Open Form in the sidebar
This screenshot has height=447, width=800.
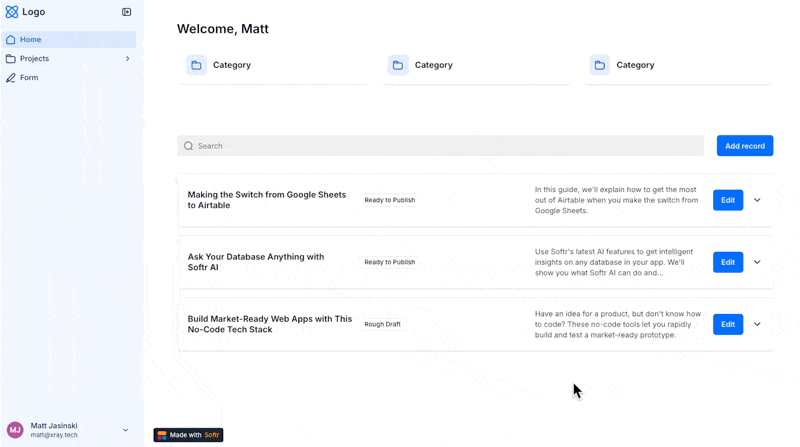pyautogui.click(x=69, y=78)
